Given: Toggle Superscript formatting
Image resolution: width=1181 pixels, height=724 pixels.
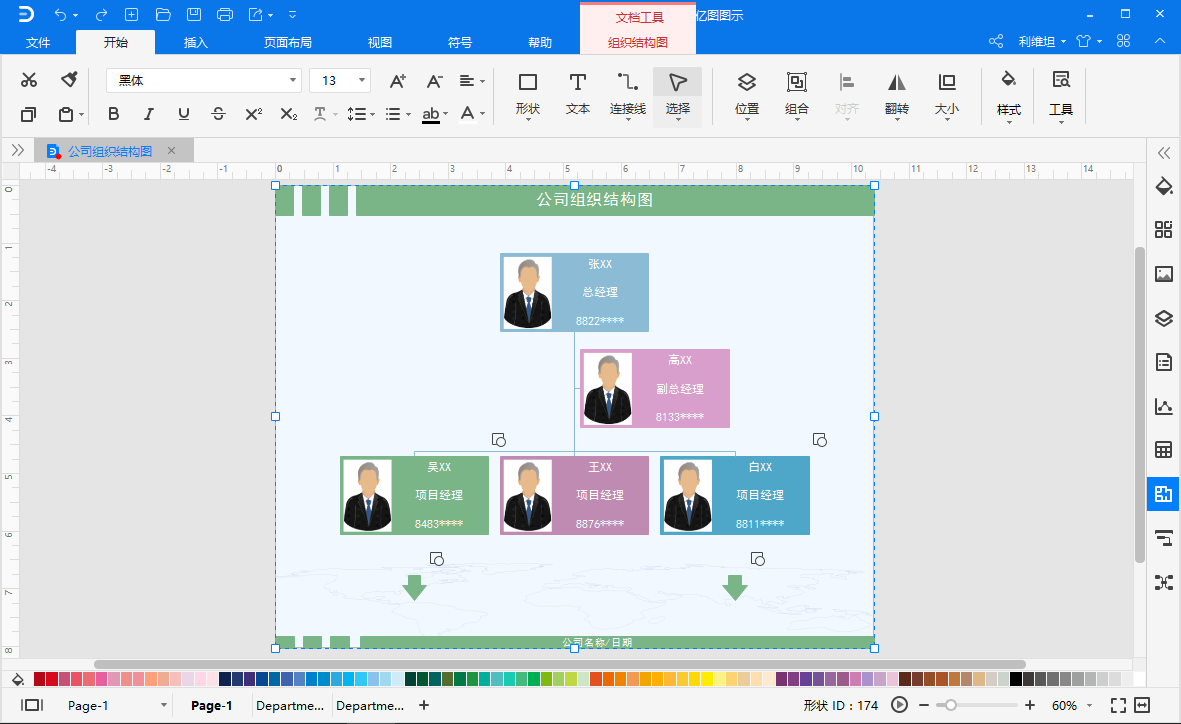Looking at the screenshot, I should click(254, 114).
